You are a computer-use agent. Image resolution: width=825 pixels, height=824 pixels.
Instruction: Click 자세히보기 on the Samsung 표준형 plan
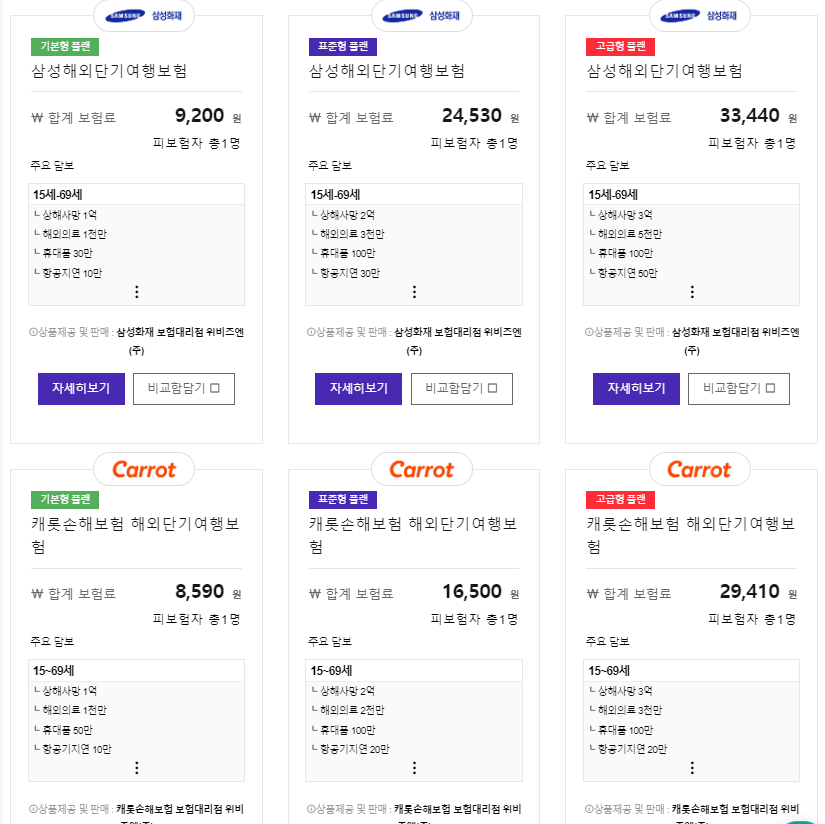click(358, 388)
